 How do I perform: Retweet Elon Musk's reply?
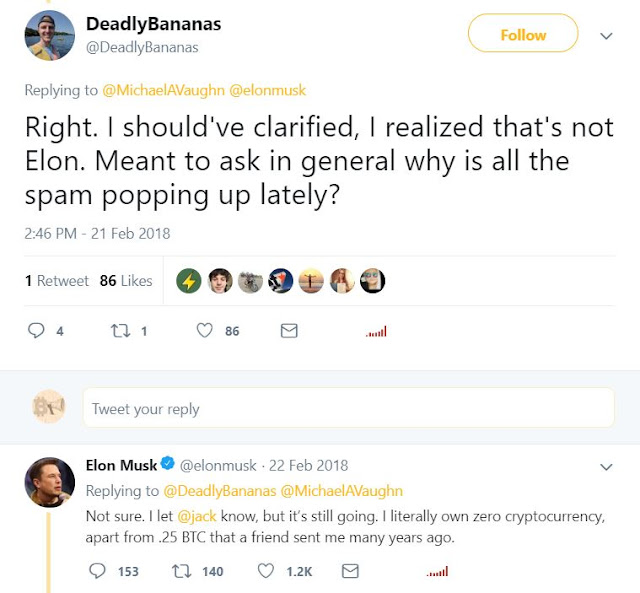(183, 571)
